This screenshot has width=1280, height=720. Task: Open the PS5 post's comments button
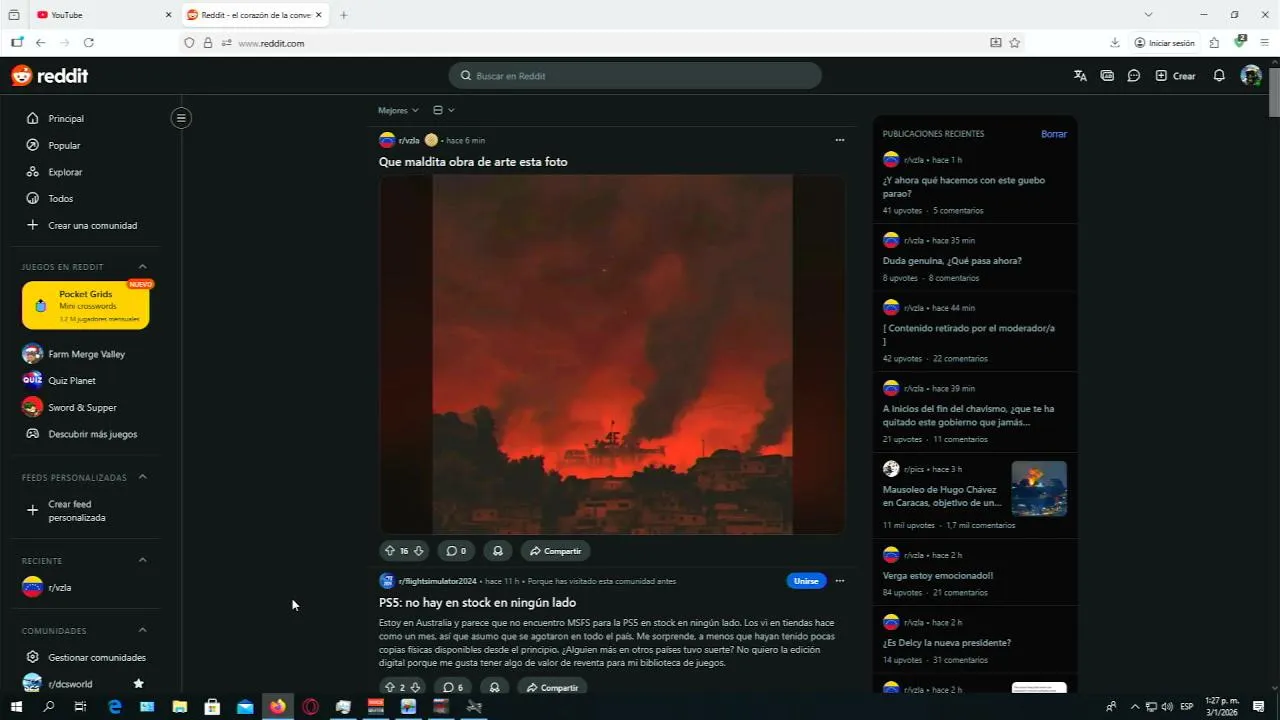pyautogui.click(x=453, y=687)
